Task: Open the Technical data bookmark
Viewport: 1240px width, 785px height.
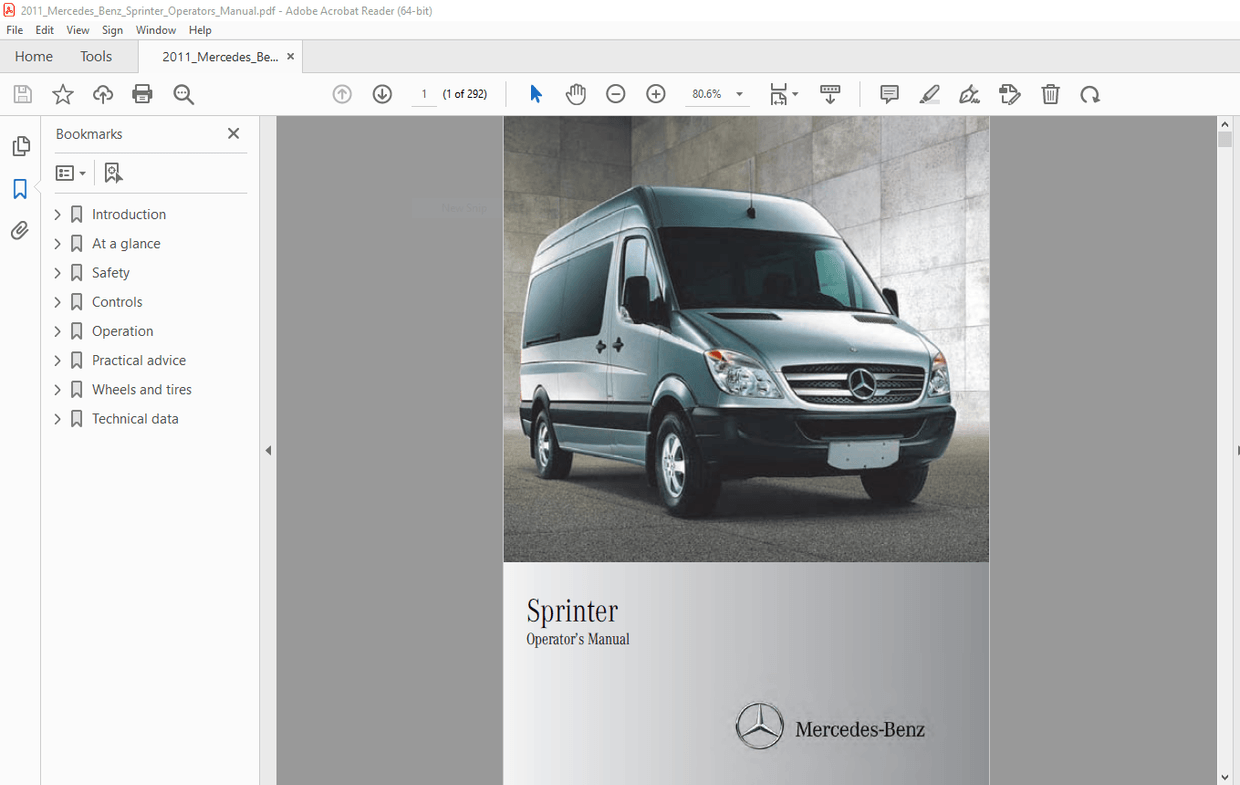Action: tap(135, 418)
